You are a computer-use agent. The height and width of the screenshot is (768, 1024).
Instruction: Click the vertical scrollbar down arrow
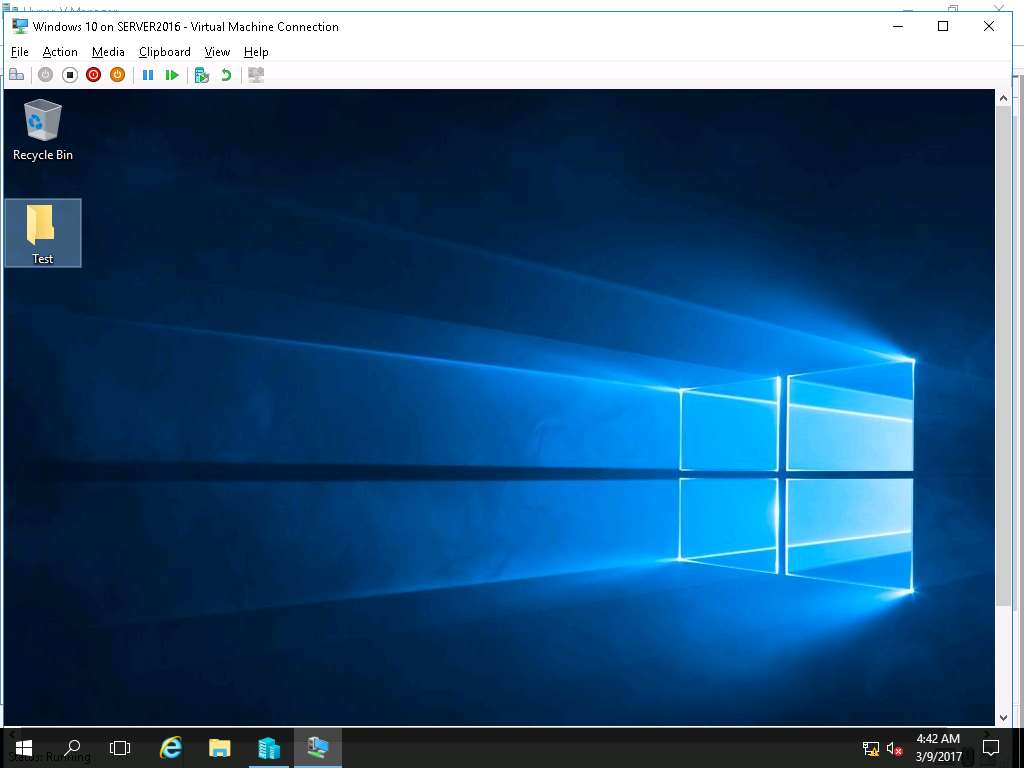[1003, 718]
